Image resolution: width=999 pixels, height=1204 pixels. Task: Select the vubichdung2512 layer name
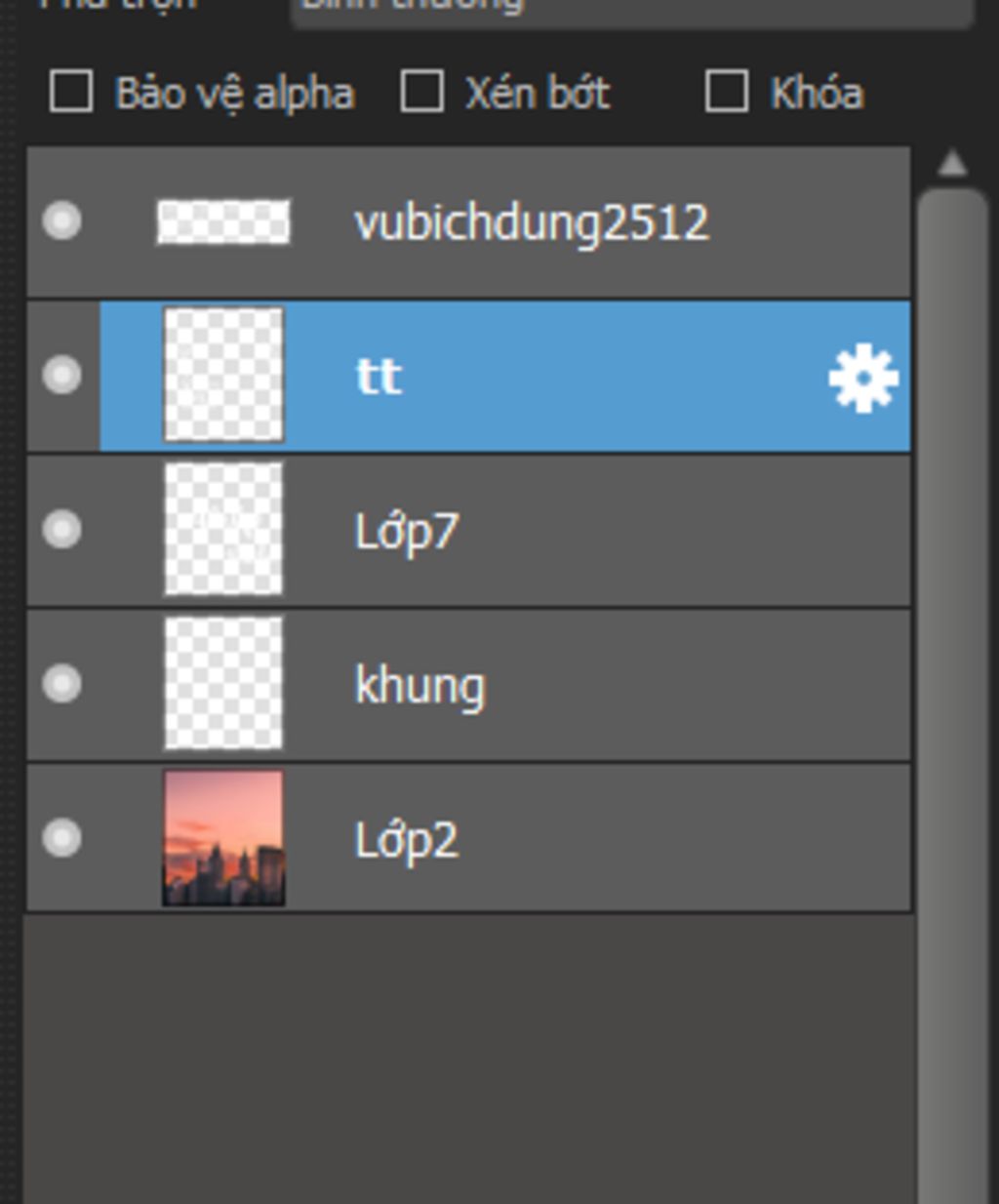pos(532,223)
